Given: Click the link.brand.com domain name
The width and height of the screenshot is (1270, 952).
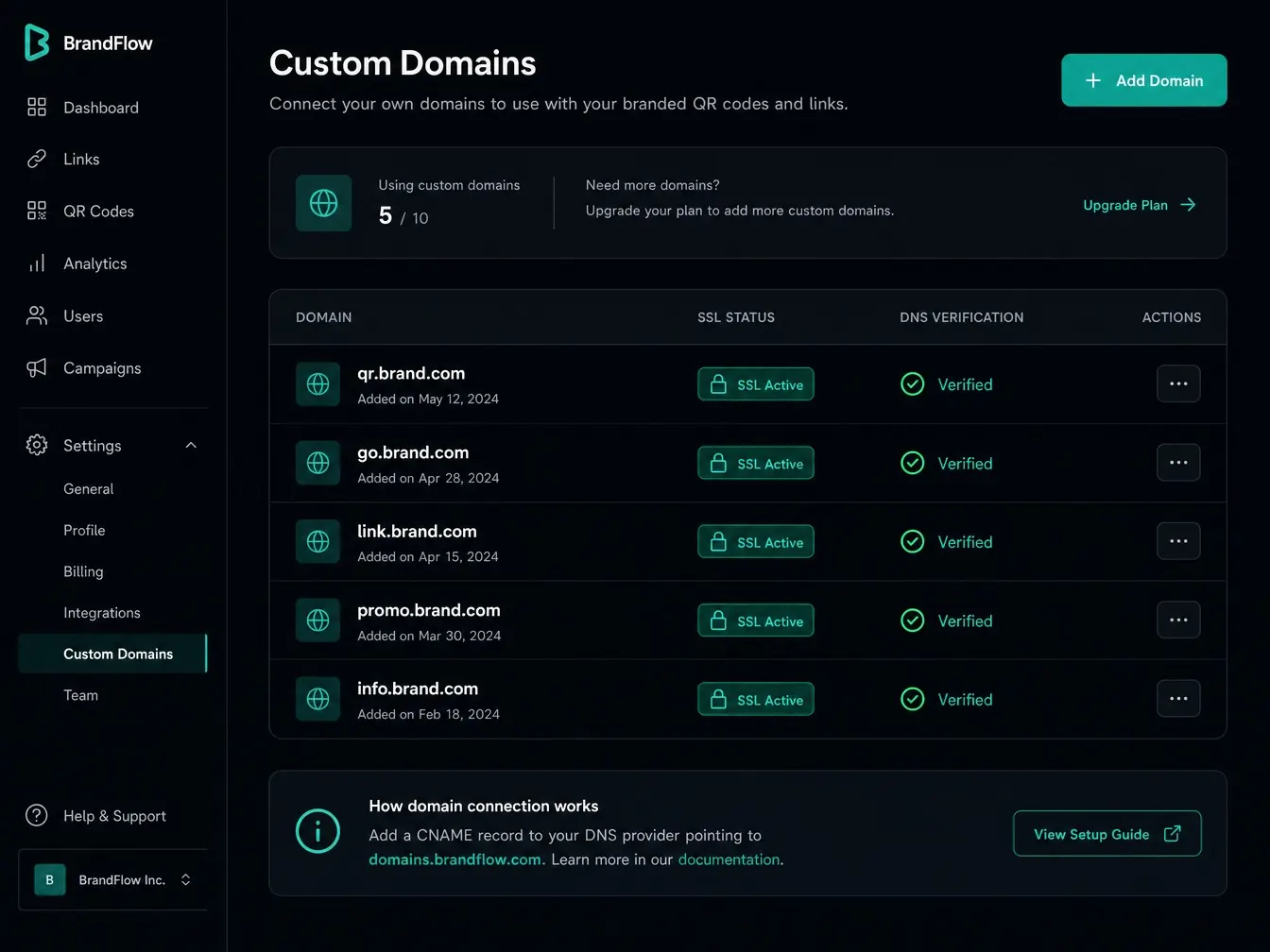Looking at the screenshot, I should (417, 532).
